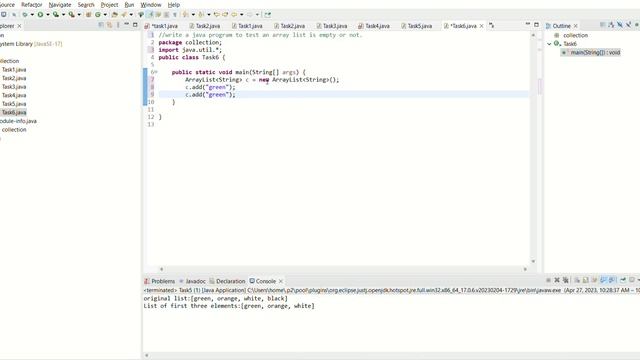Switch to the Task5.java editor tab

(416, 26)
